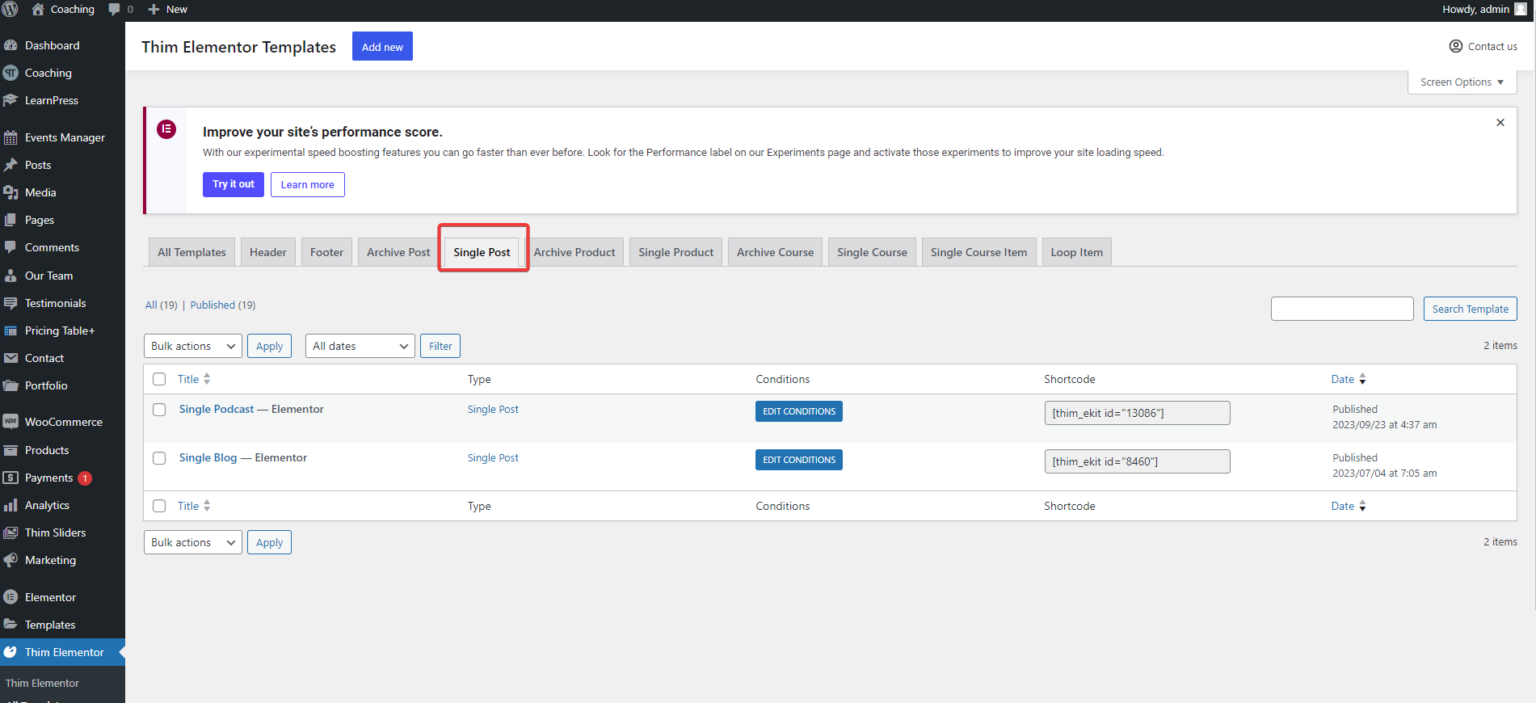Open LearnPress icon in sidebar
This screenshot has height=703, width=1536.
[11, 100]
